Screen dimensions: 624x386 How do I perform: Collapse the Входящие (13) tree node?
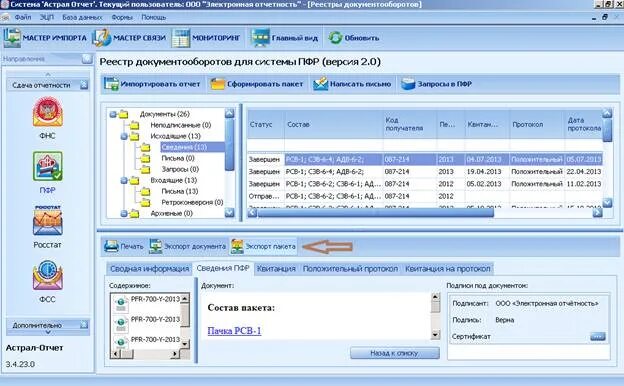click(x=124, y=181)
